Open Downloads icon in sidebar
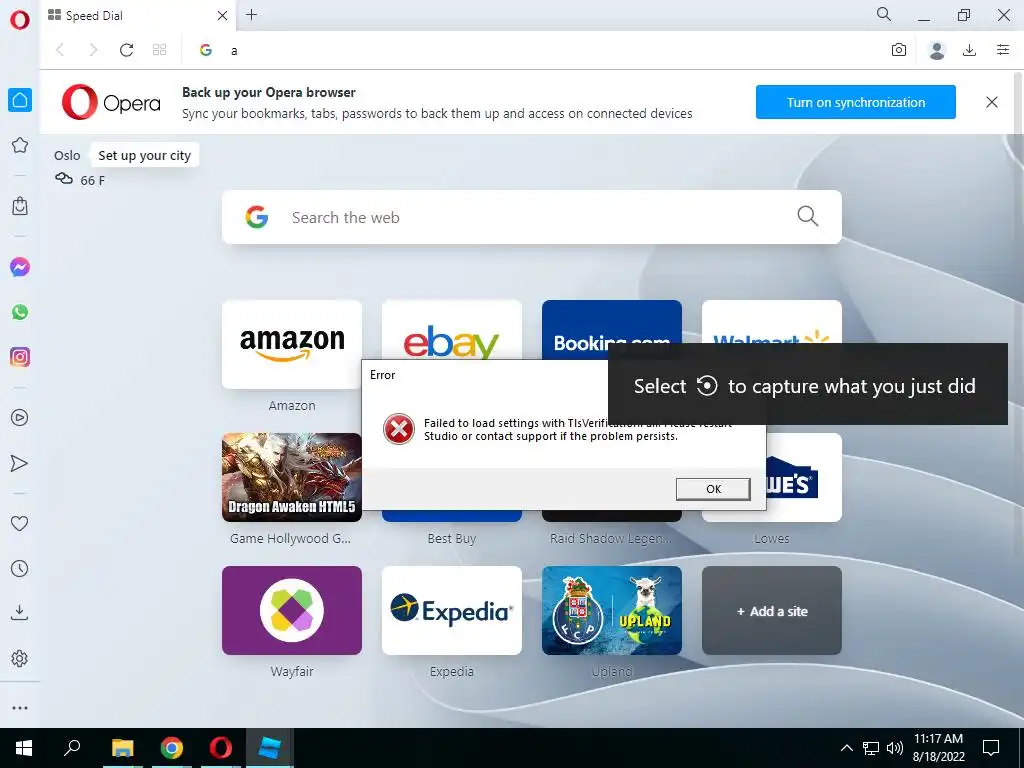The height and width of the screenshot is (768, 1024). 20,613
